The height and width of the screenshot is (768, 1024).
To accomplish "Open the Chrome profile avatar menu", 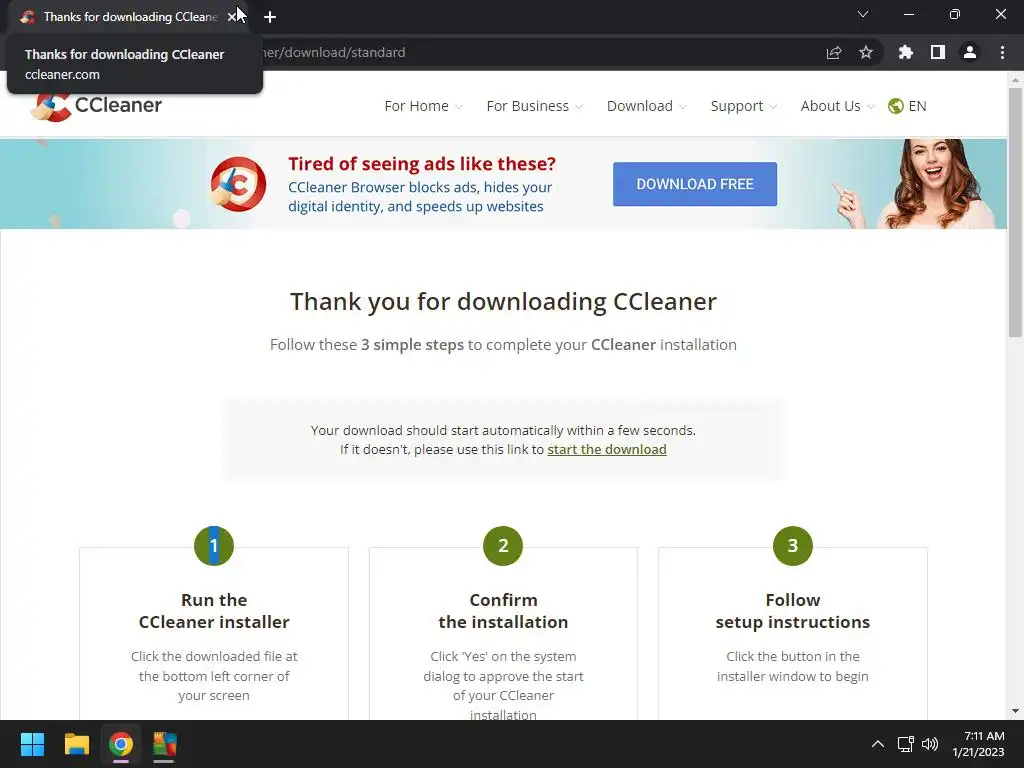I will point(970,52).
